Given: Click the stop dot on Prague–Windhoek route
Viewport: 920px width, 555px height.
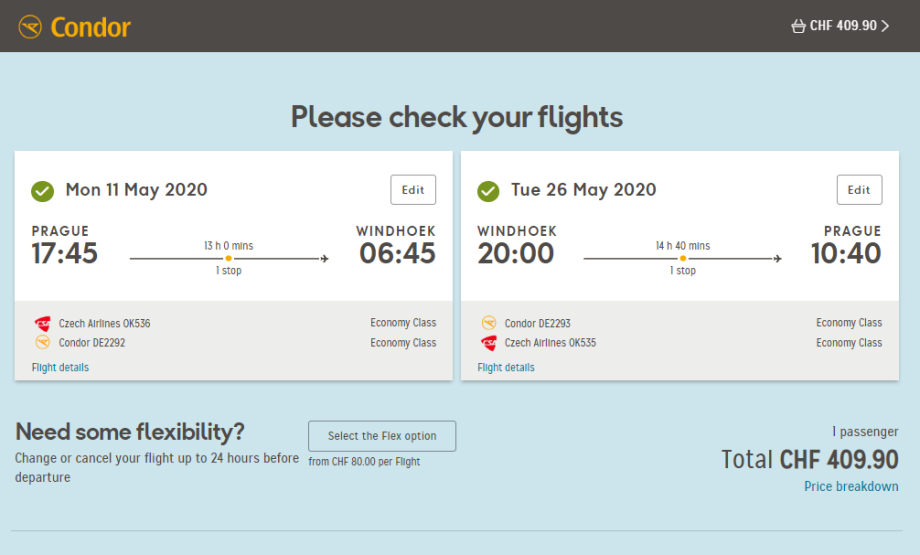Looking at the screenshot, I should (x=229, y=259).
